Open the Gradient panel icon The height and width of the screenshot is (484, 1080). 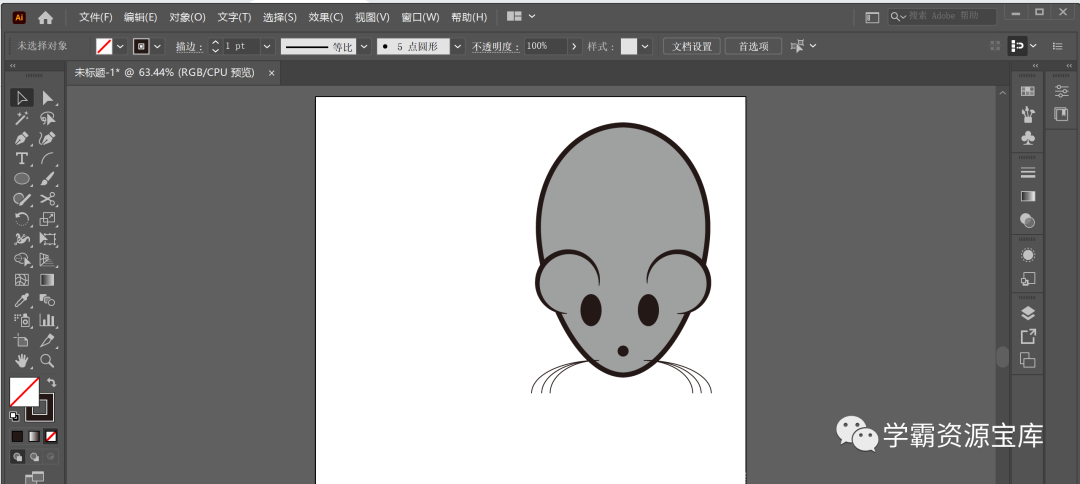point(1028,197)
